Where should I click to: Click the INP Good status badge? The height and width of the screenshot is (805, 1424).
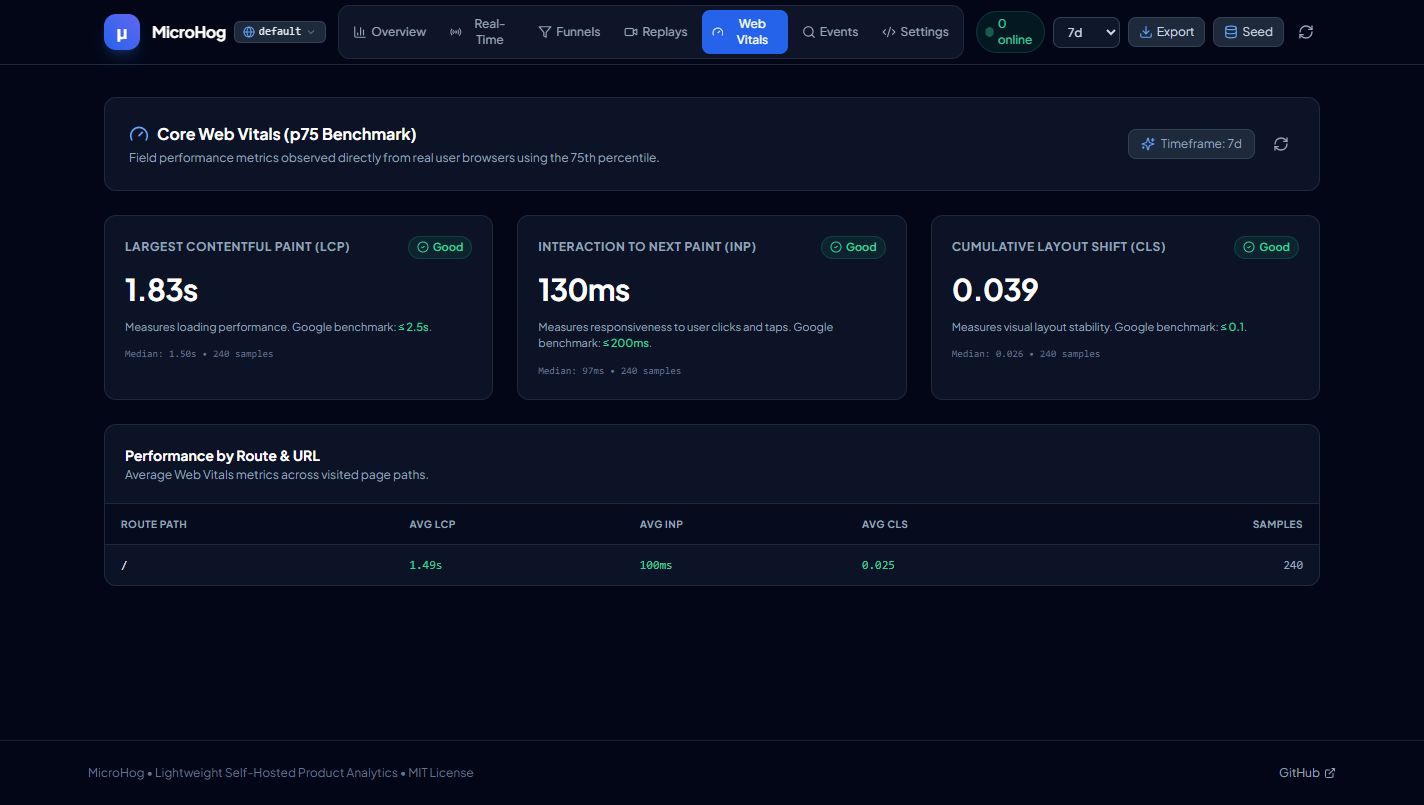tap(853, 247)
